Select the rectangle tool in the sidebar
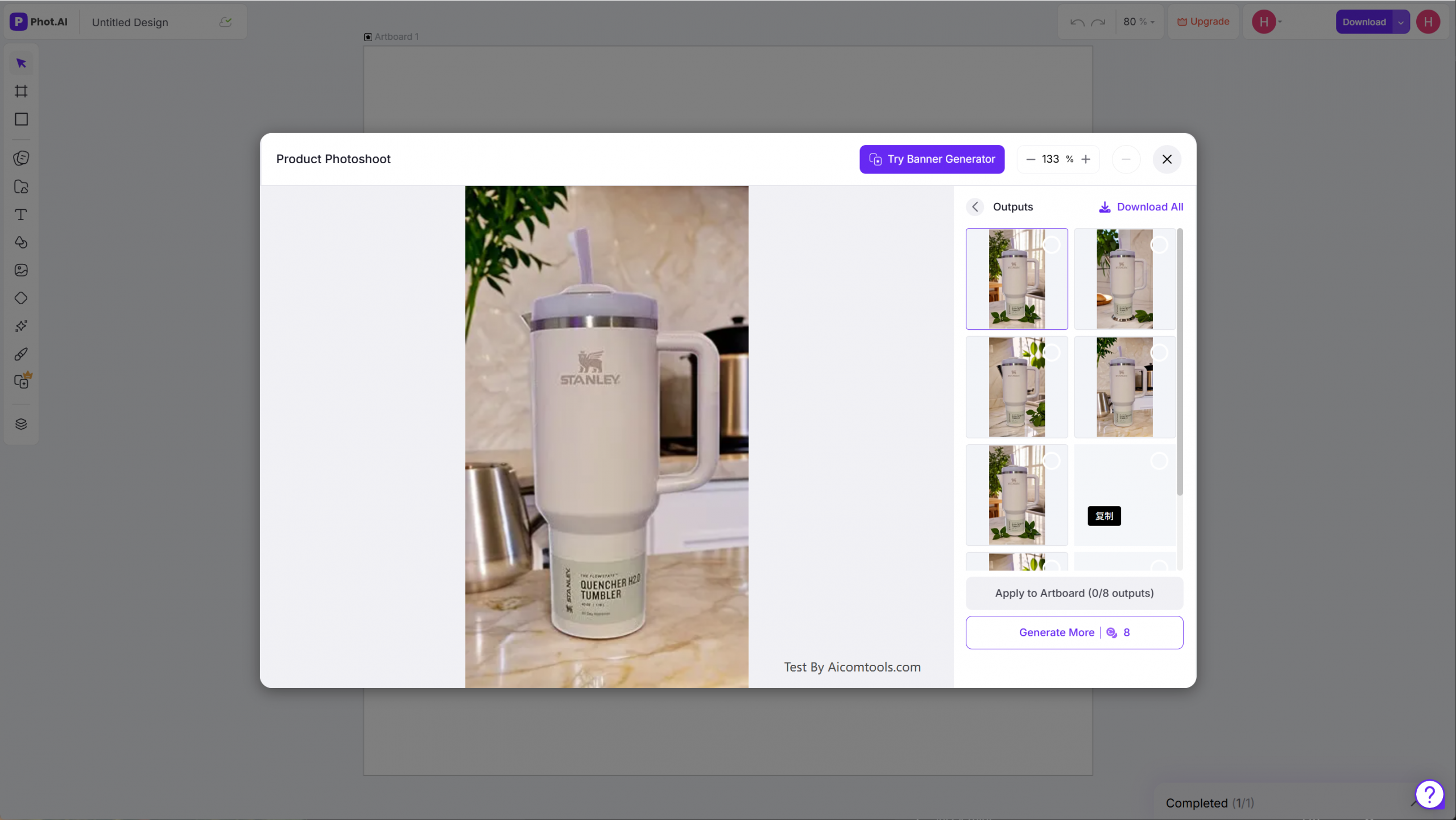Screen dimensions: 1456x820 21,119
